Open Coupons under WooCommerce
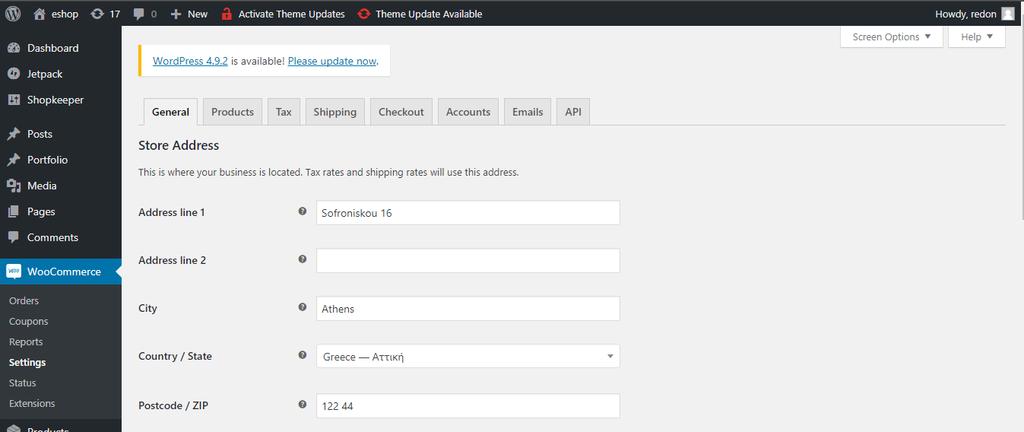The width and height of the screenshot is (1024, 432). (x=29, y=321)
